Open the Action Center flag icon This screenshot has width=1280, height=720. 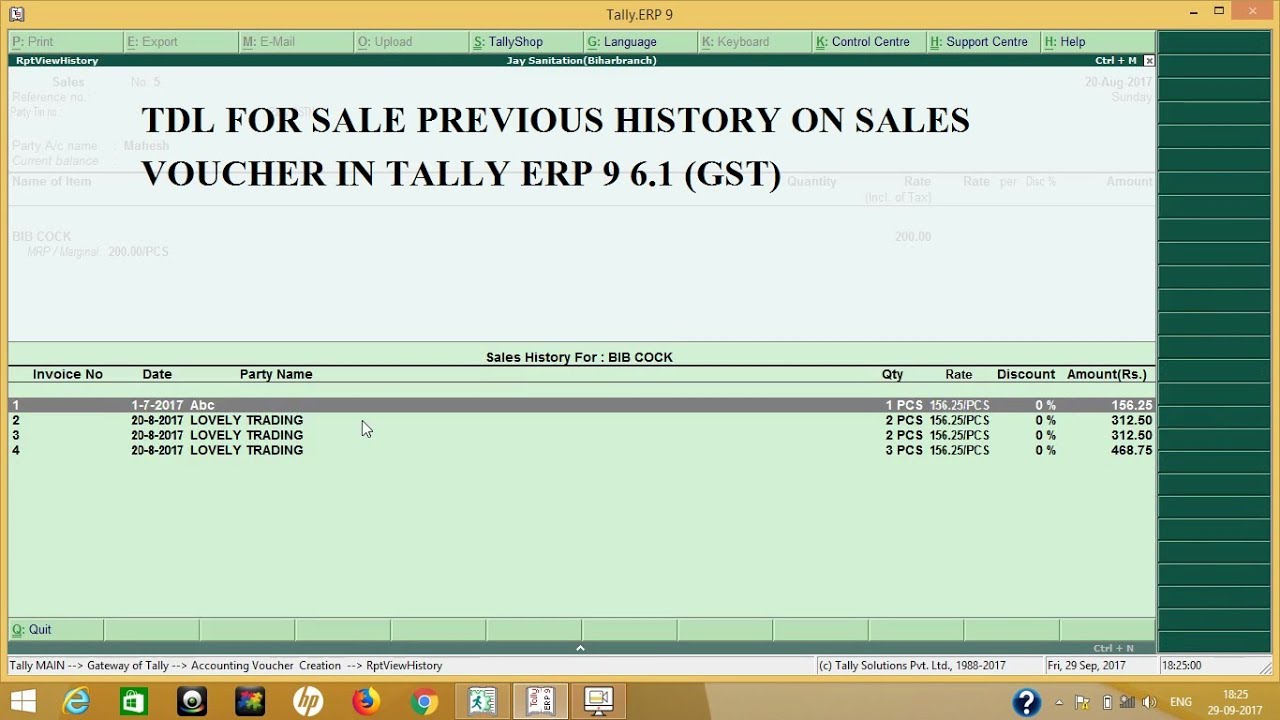pos(1085,702)
